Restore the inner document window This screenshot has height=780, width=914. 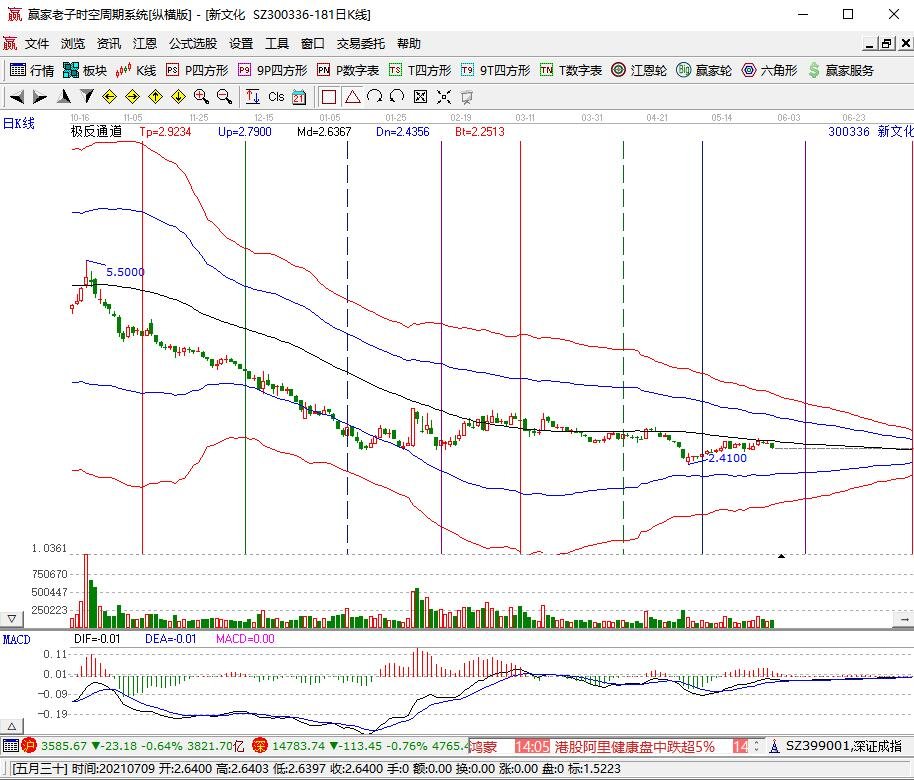(x=887, y=44)
